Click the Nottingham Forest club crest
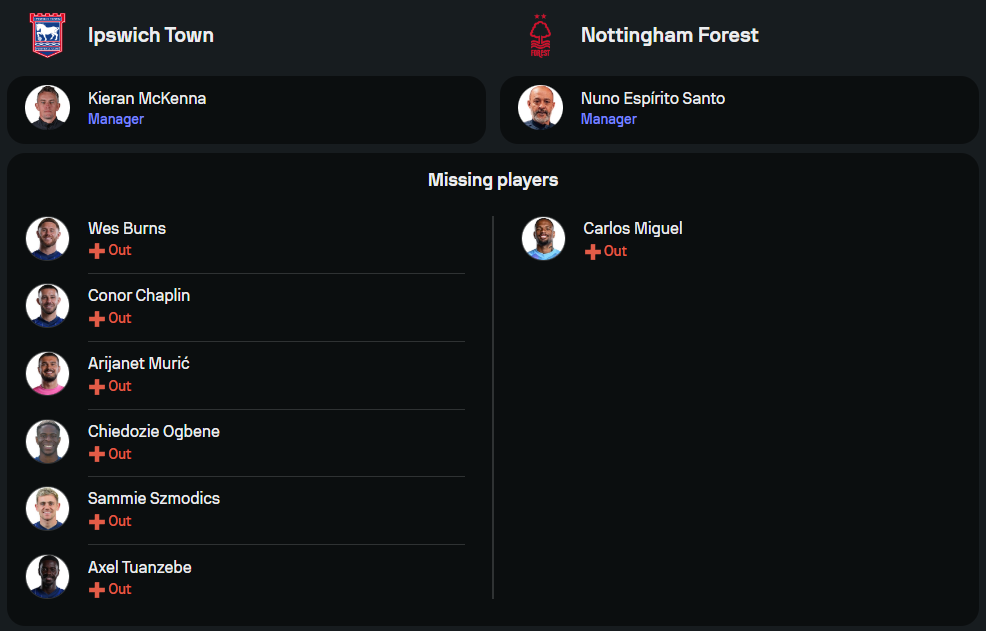The image size is (986, 631). pyautogui.click(x=540, y=36)
